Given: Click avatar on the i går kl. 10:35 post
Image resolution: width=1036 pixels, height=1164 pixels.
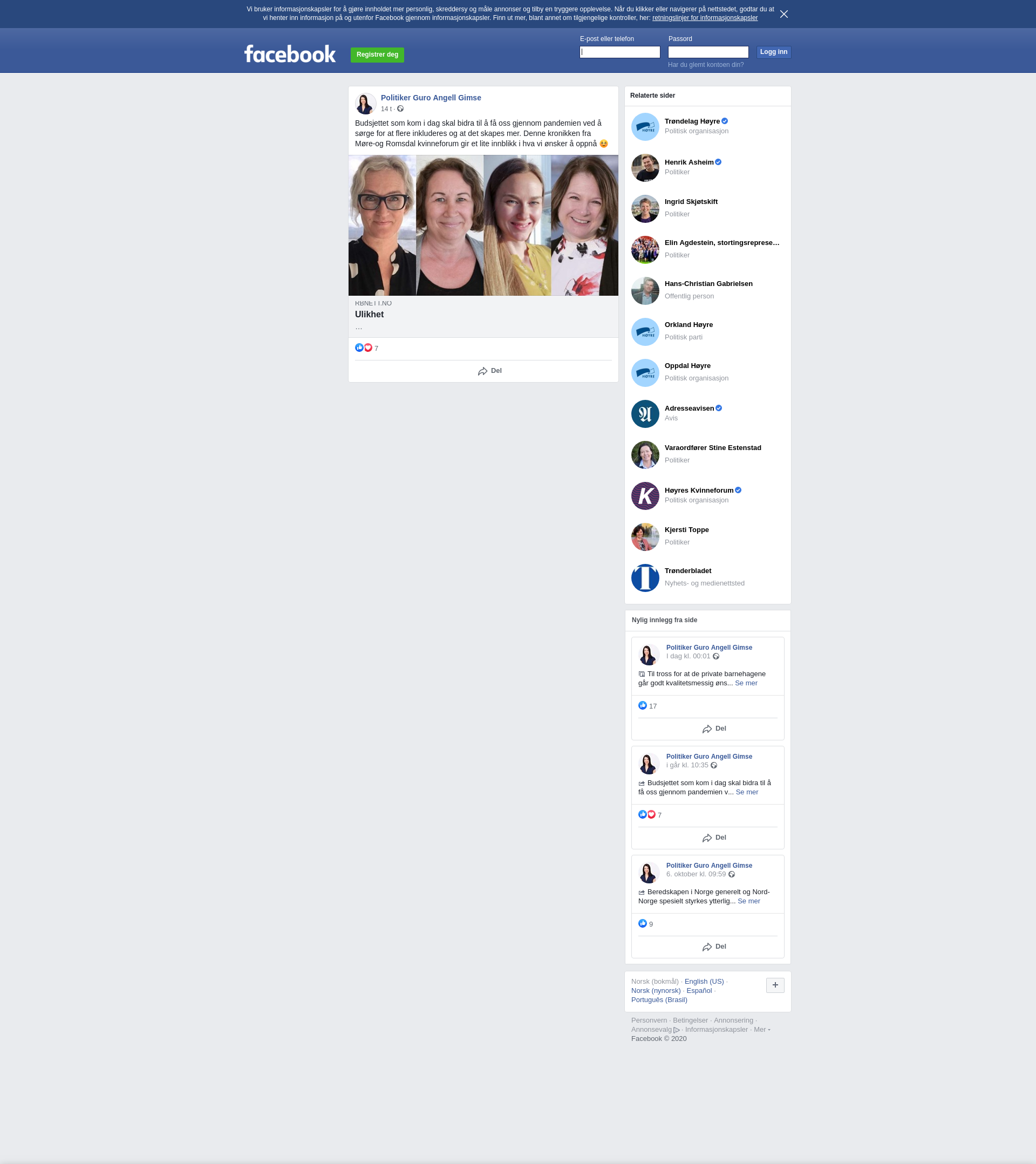Looking at the screenshot, I should [x=648, y=763].
